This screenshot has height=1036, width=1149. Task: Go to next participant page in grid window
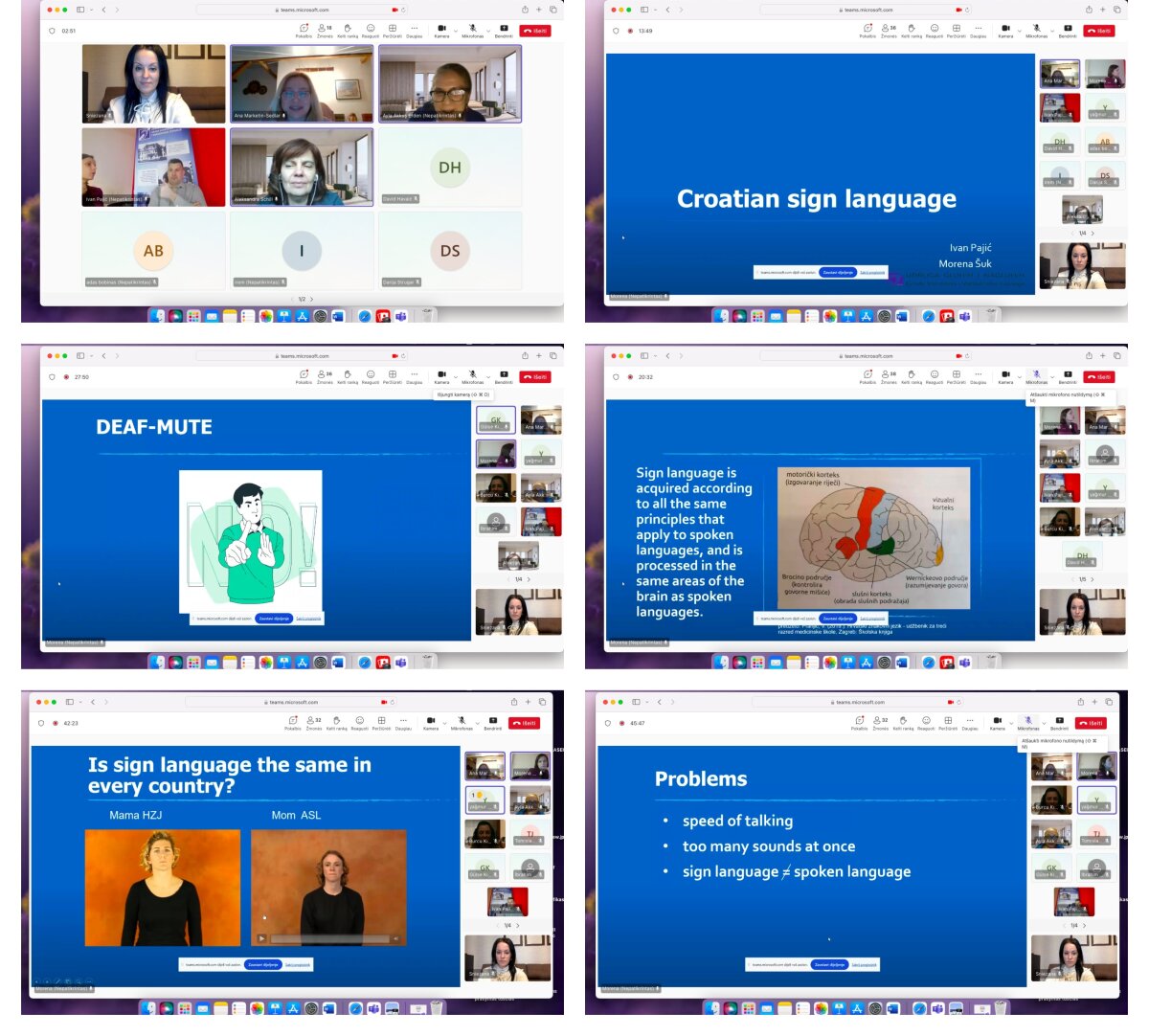click(x=312, y=299)
